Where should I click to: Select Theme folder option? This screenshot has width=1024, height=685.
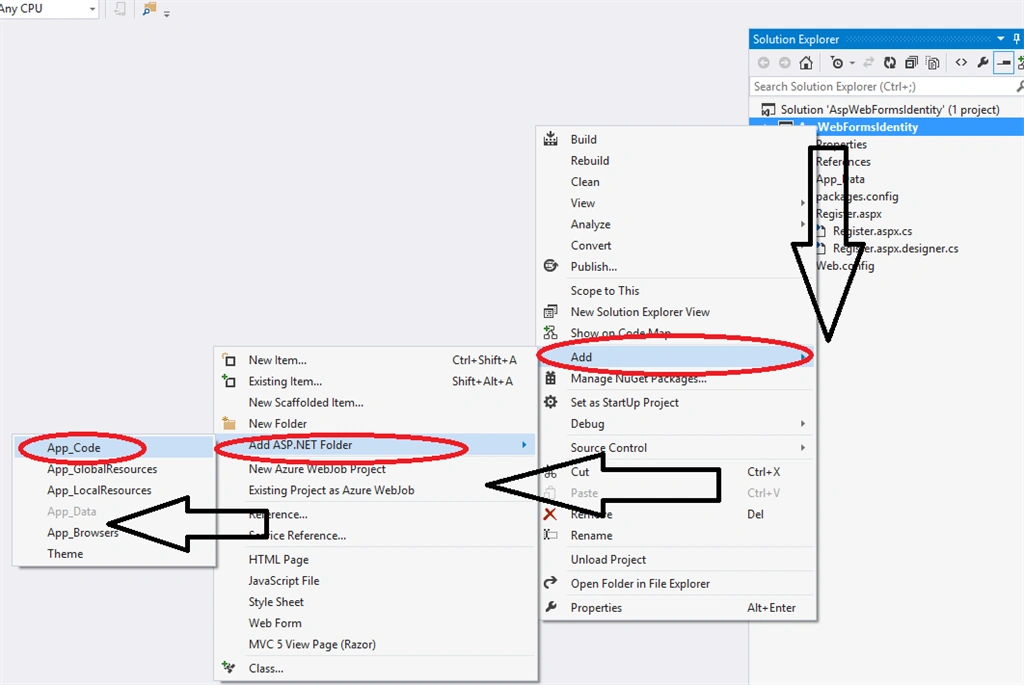pyautogui.click(x=114, y=553)
